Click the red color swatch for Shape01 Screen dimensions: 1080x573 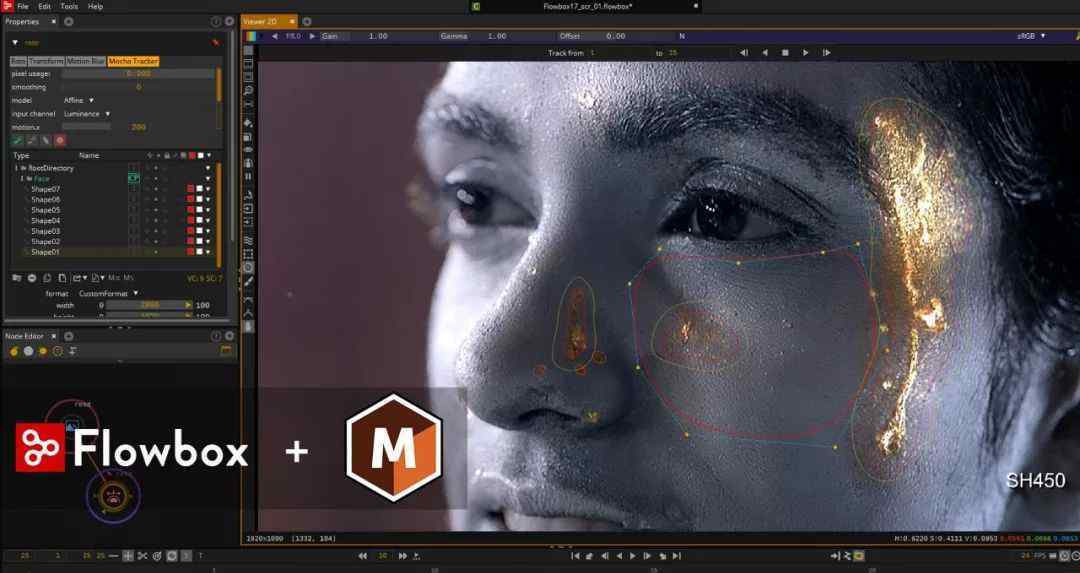point(190,252)
